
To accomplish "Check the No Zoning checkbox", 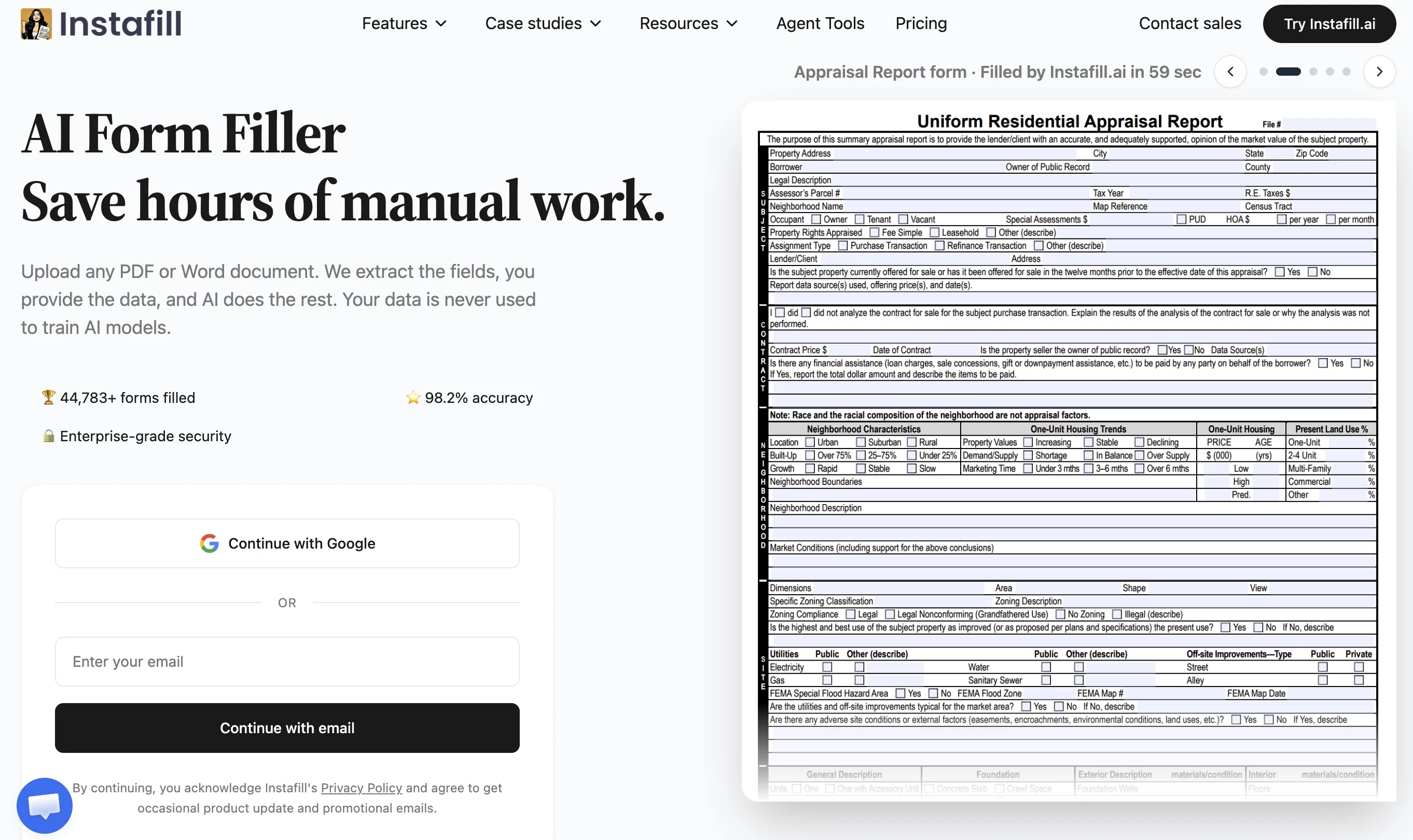I will (1060, 614).
